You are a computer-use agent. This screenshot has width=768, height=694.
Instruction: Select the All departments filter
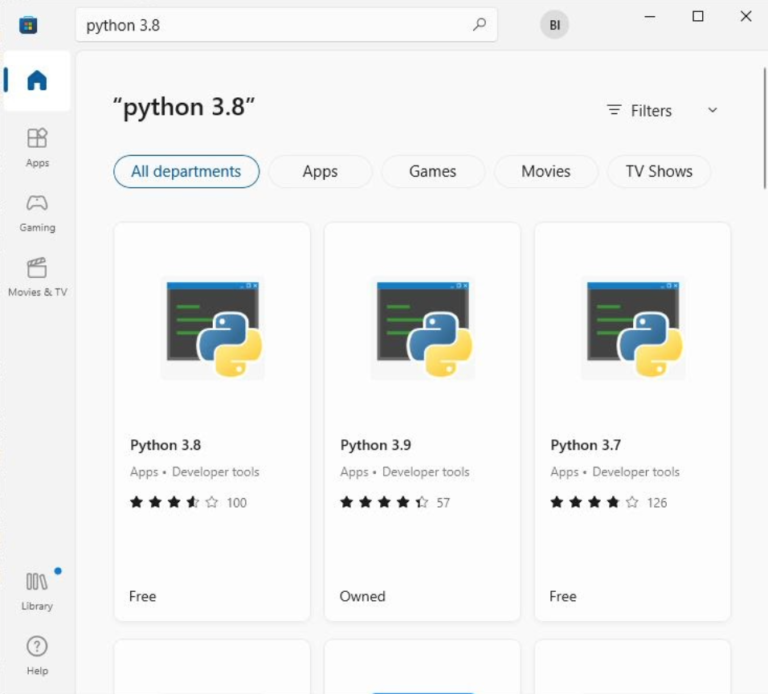pos(186,171)
